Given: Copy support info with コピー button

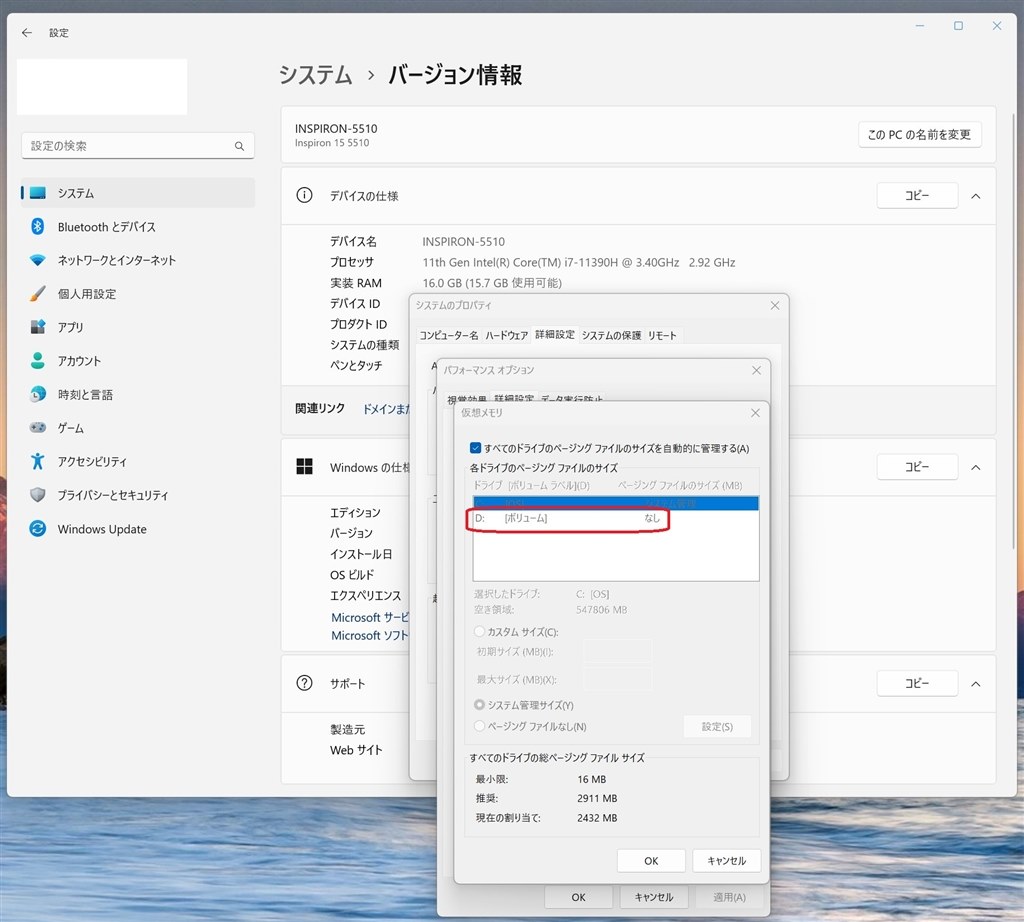Looking at the screenshot, I should [x=917, y=683].
